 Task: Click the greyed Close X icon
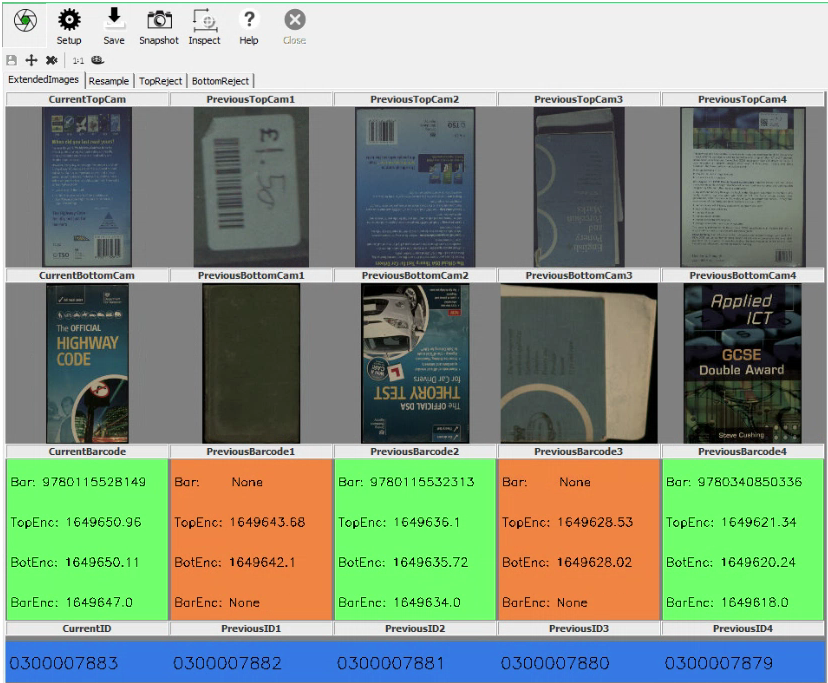click(x=295, y=20)
